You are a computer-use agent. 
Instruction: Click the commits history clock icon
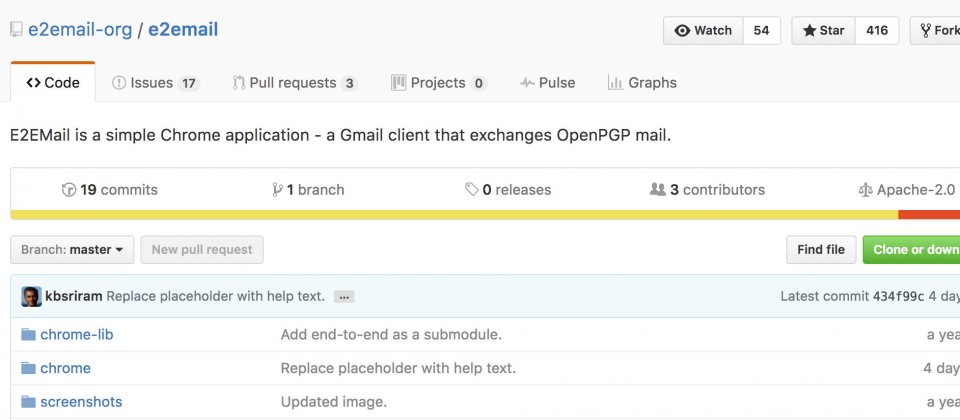pyautogui.click(x=69, y=190)
